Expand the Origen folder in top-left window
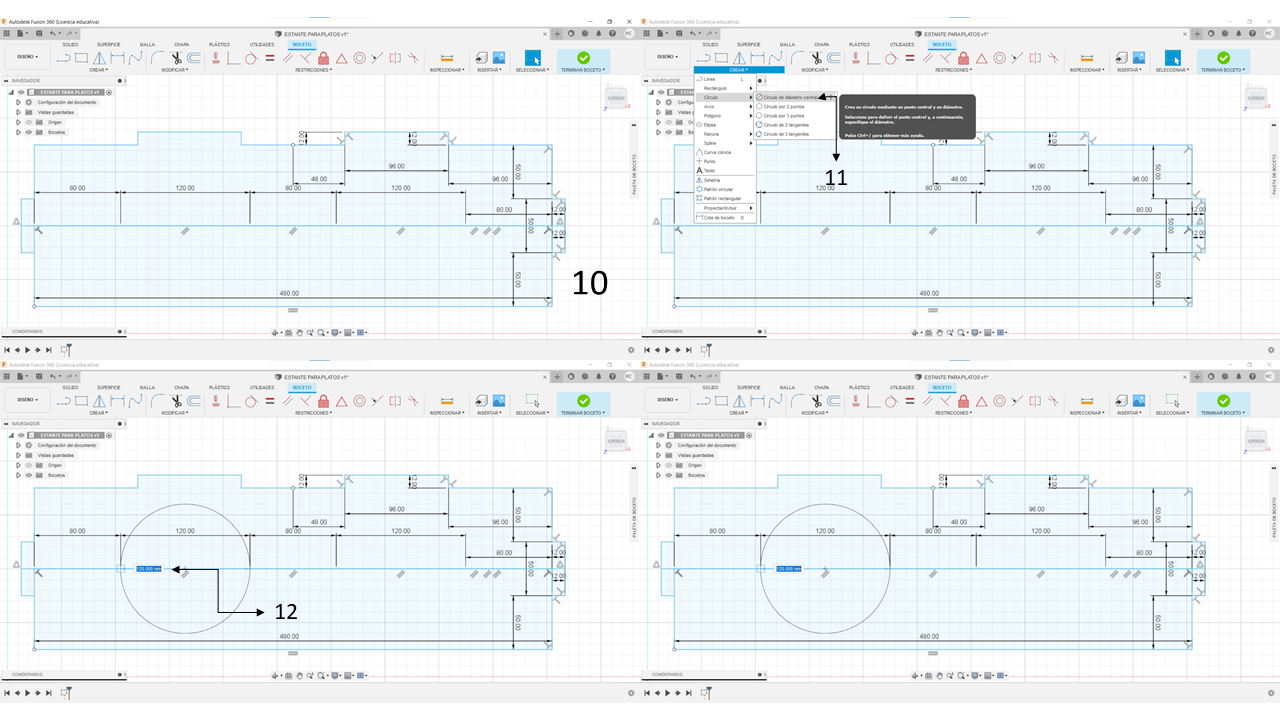1280x720 pixels. [x=18, y=122]
